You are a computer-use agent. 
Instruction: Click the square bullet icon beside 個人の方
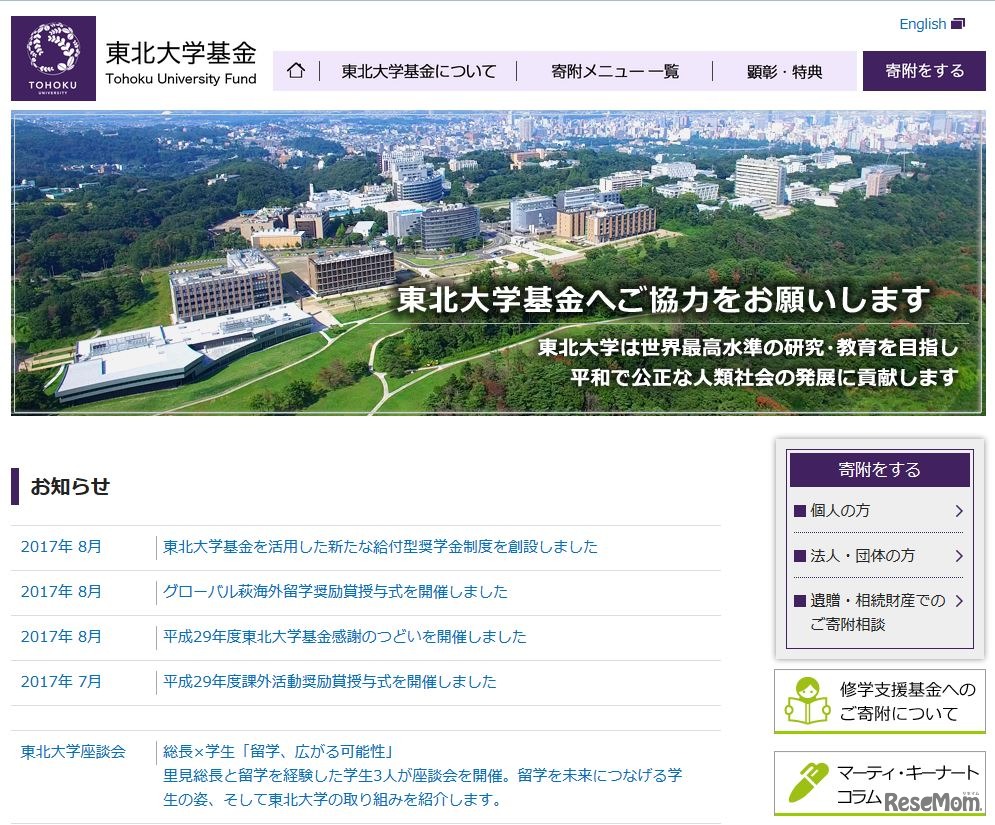[x=800, y=510]
